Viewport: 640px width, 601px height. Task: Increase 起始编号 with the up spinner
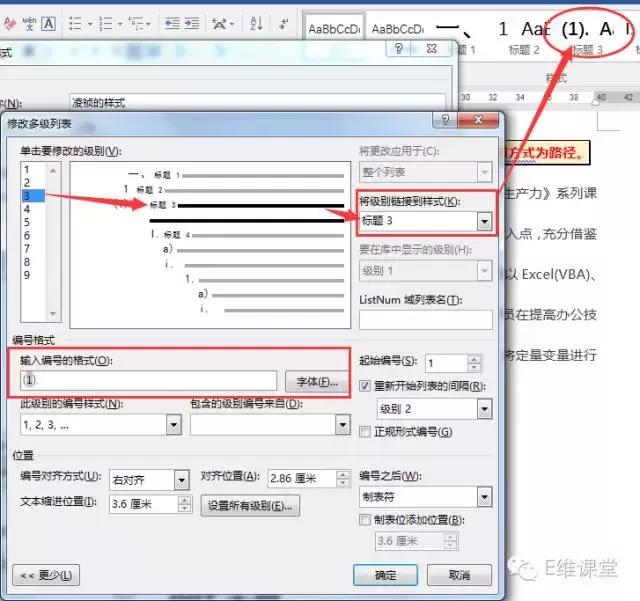(474, 359)
